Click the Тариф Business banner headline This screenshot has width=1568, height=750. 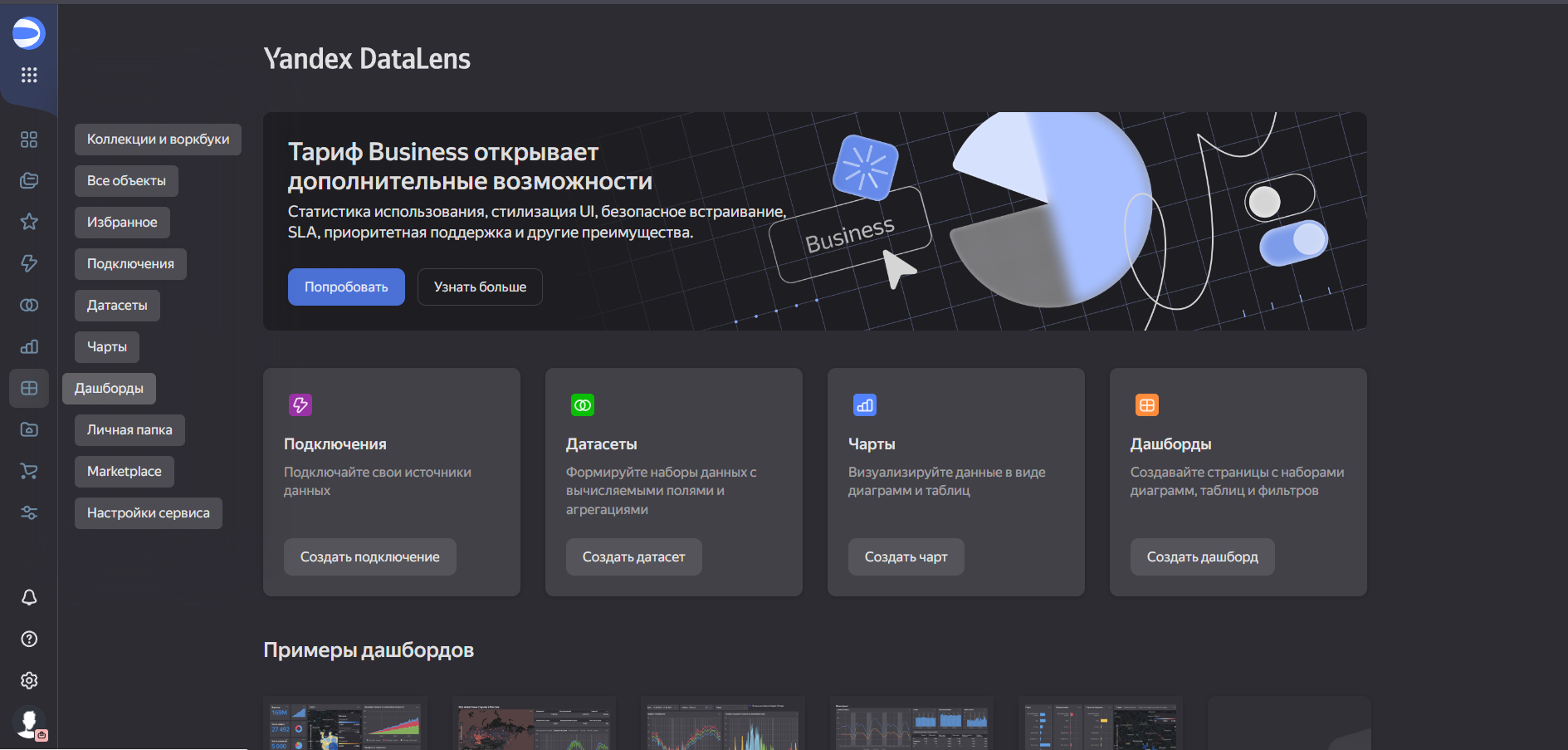click(x=470, y=166)
